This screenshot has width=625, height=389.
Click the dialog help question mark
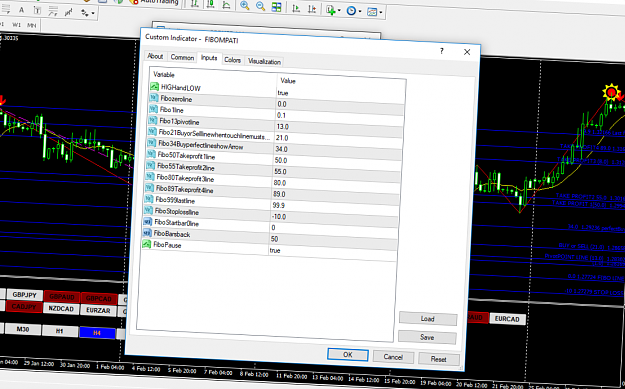pos(442,51)
